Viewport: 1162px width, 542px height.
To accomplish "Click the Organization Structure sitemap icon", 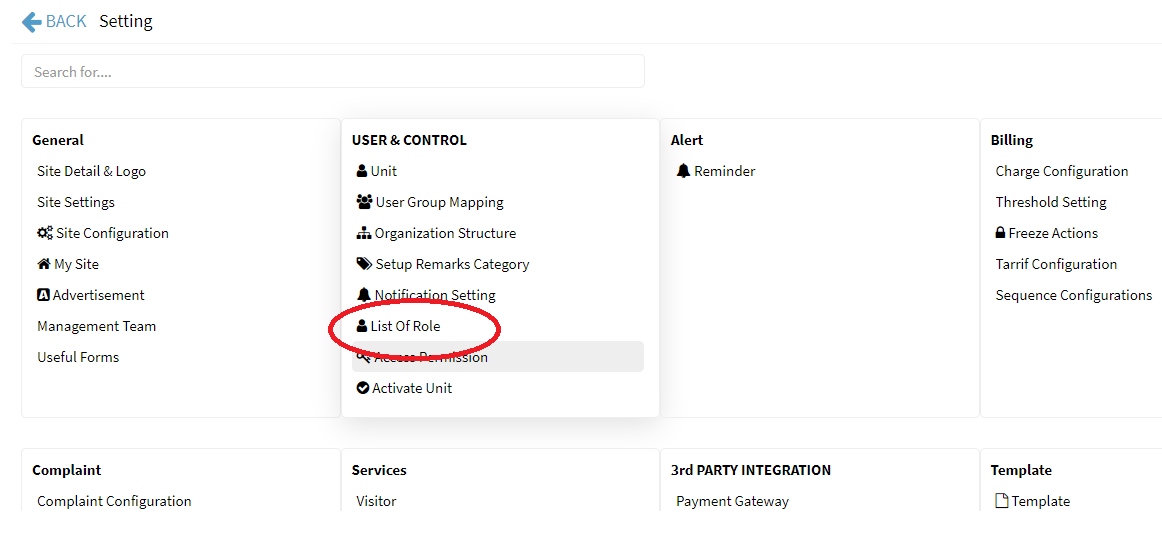I will pyautogui.click(x=363, y=233).
